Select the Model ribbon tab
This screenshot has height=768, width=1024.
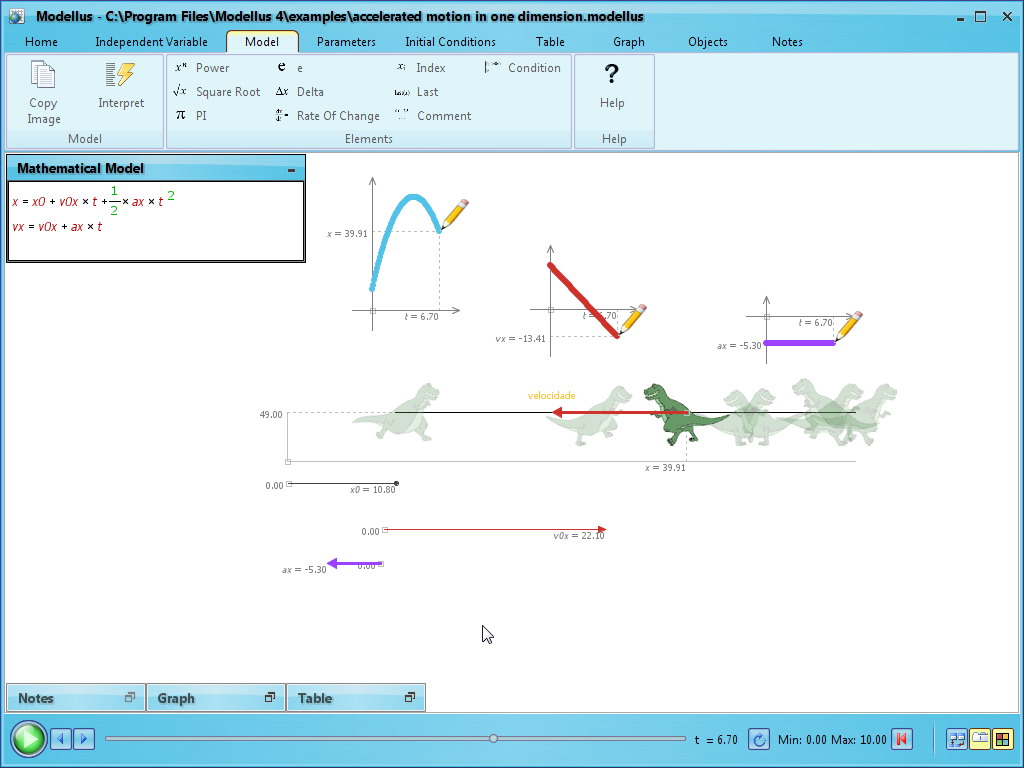coord(262,42)
